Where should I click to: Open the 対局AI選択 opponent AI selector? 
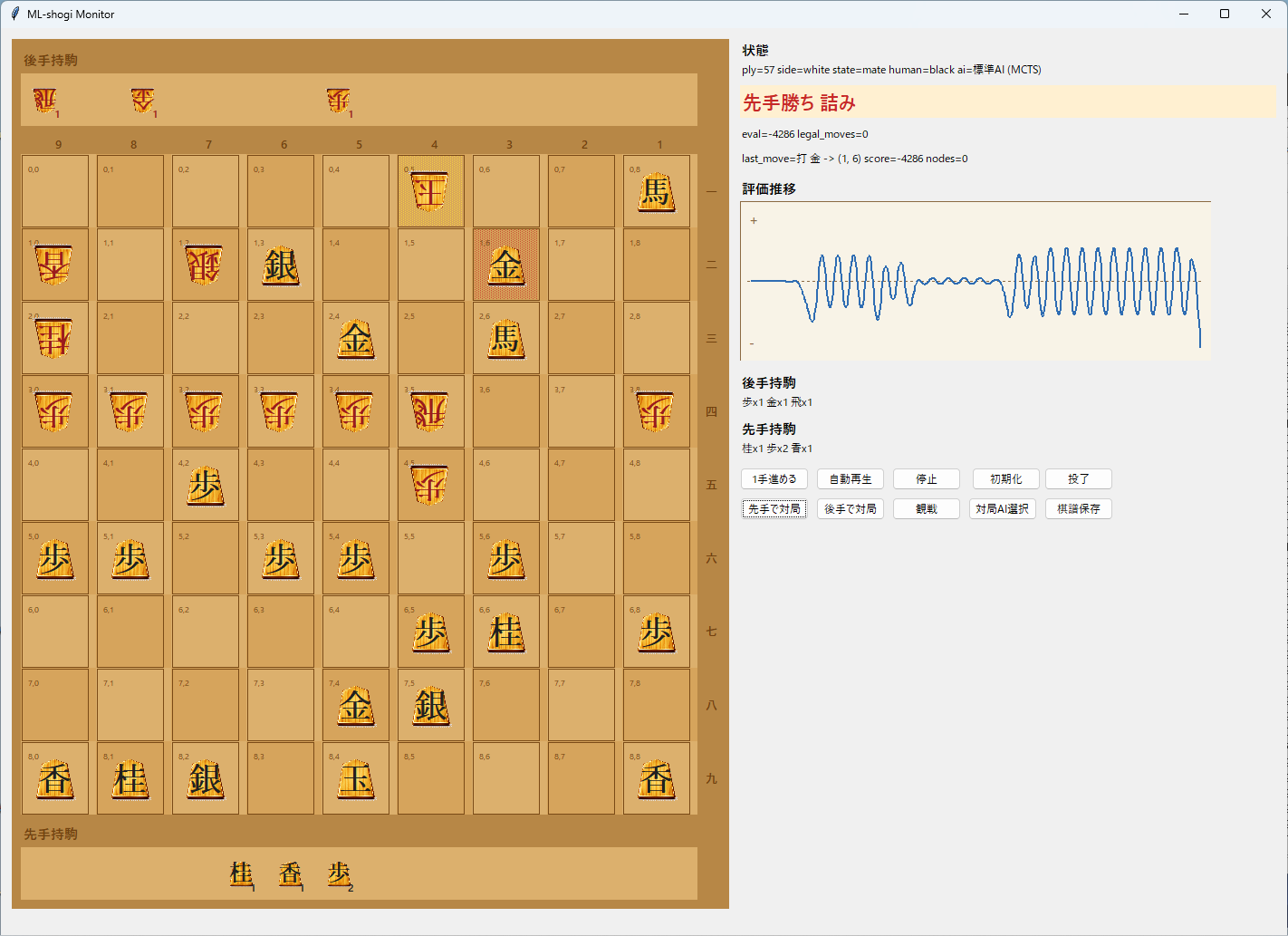tap(1002, 509)
